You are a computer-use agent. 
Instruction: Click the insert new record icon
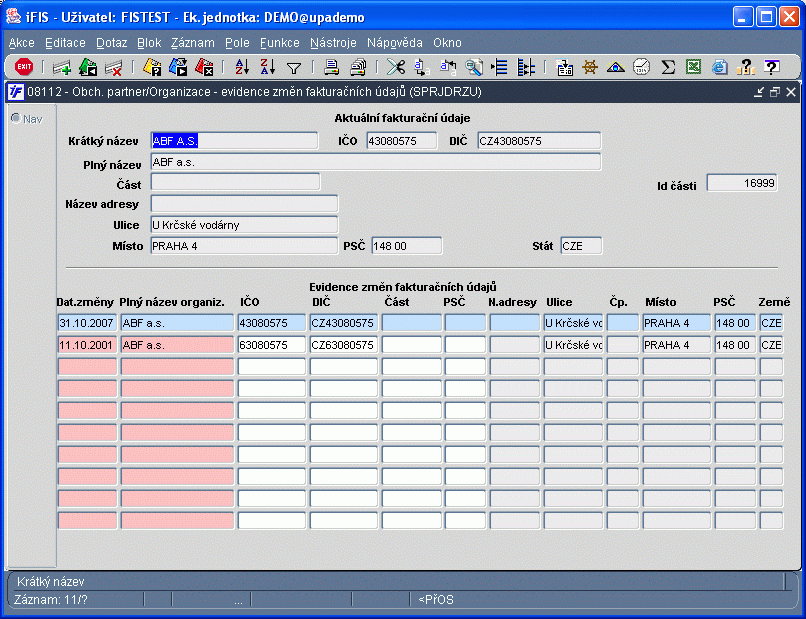pyautogui.click(x=62, y=67)
